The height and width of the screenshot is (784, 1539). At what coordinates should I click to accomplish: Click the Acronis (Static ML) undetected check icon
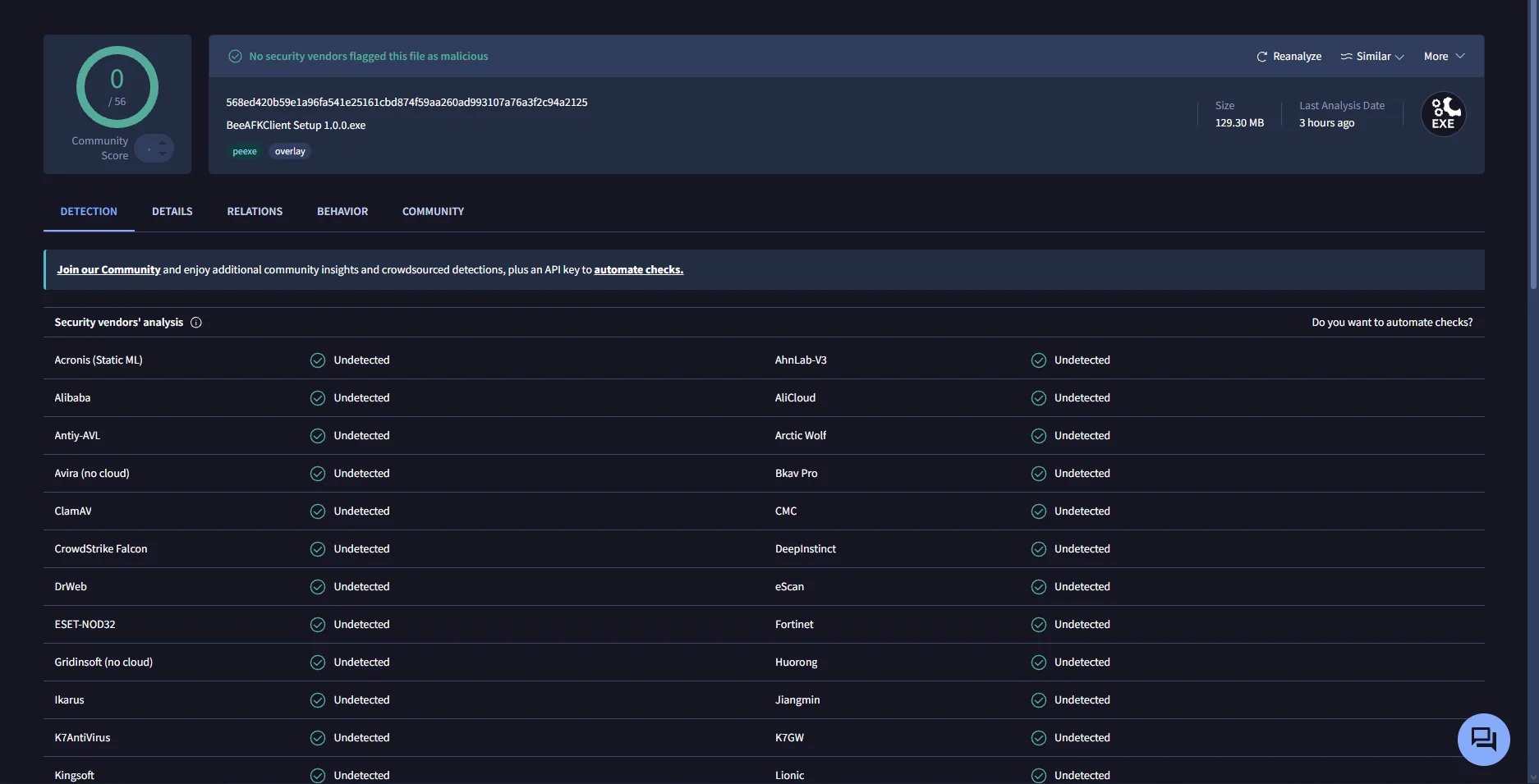pos(318,360)
